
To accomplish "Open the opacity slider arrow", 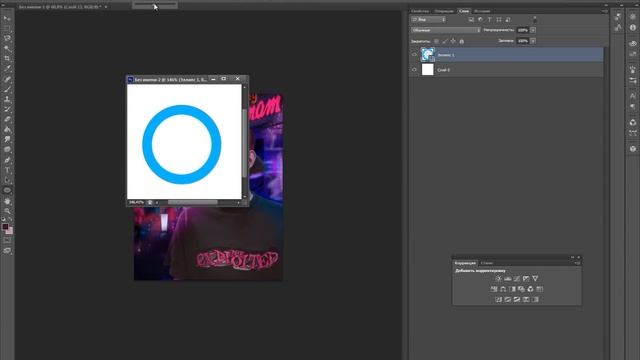I will 533,30.
